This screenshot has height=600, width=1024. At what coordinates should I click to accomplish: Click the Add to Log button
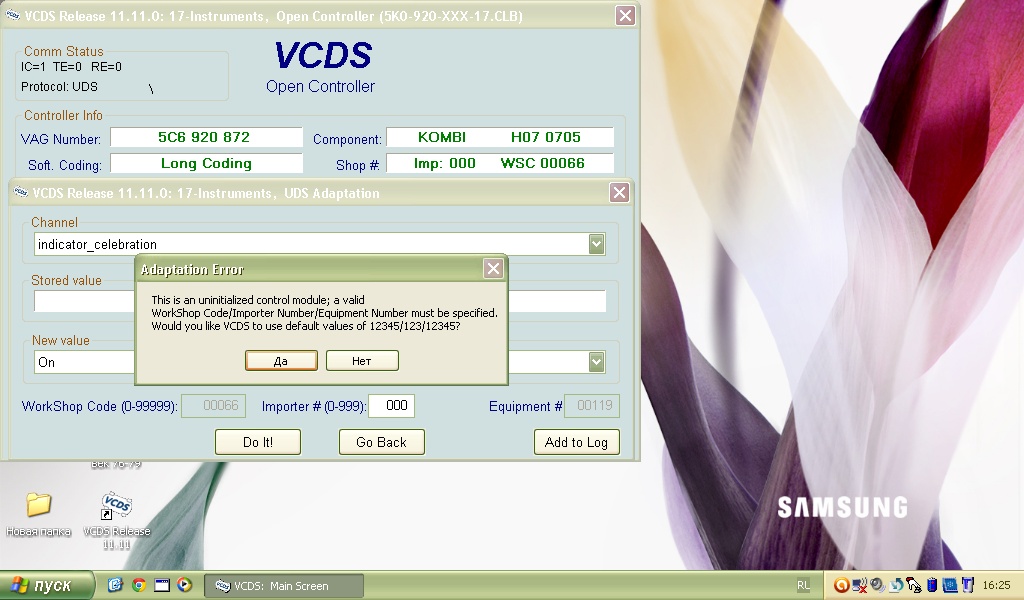(576, 442)
